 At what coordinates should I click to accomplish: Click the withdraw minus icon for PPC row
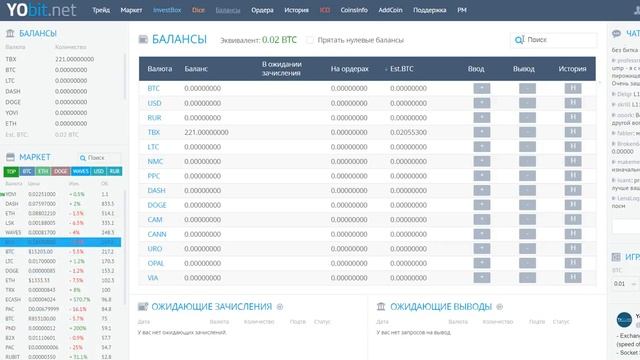tap(527, 176)
